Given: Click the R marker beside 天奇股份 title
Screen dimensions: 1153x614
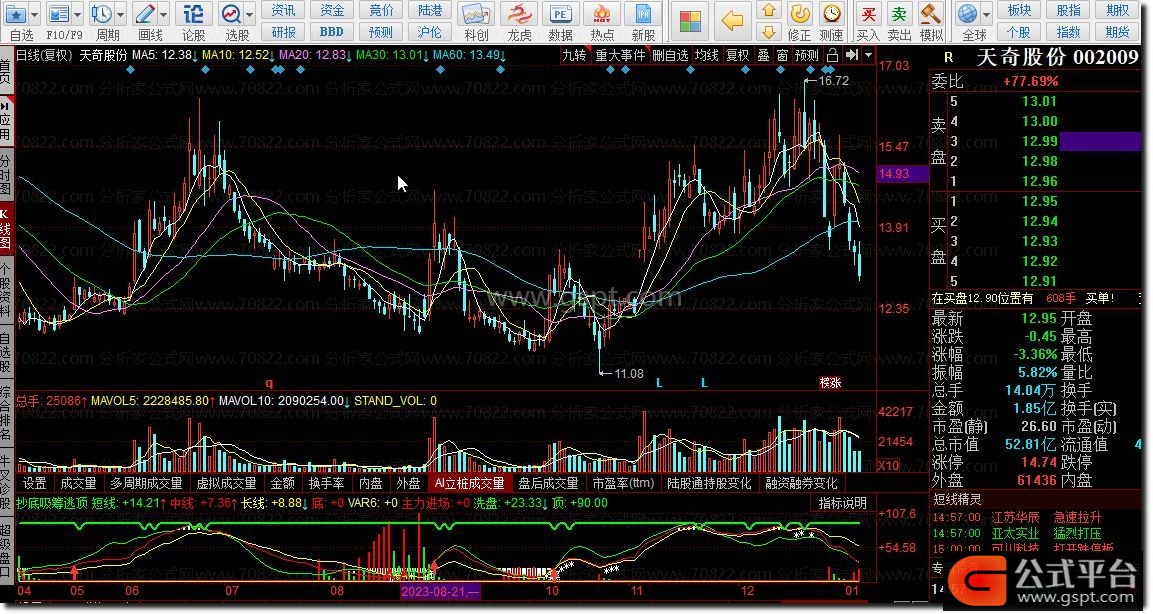Looking at the screenshot, I should [949, 57].
